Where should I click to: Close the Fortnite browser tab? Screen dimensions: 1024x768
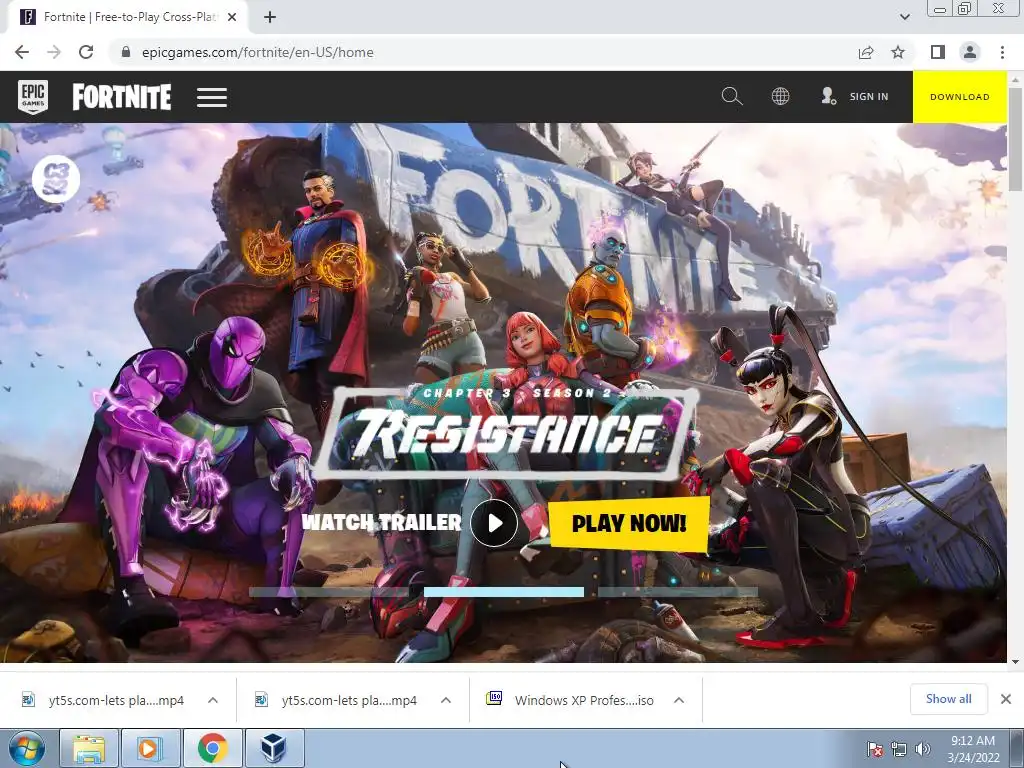pos(232,17)
